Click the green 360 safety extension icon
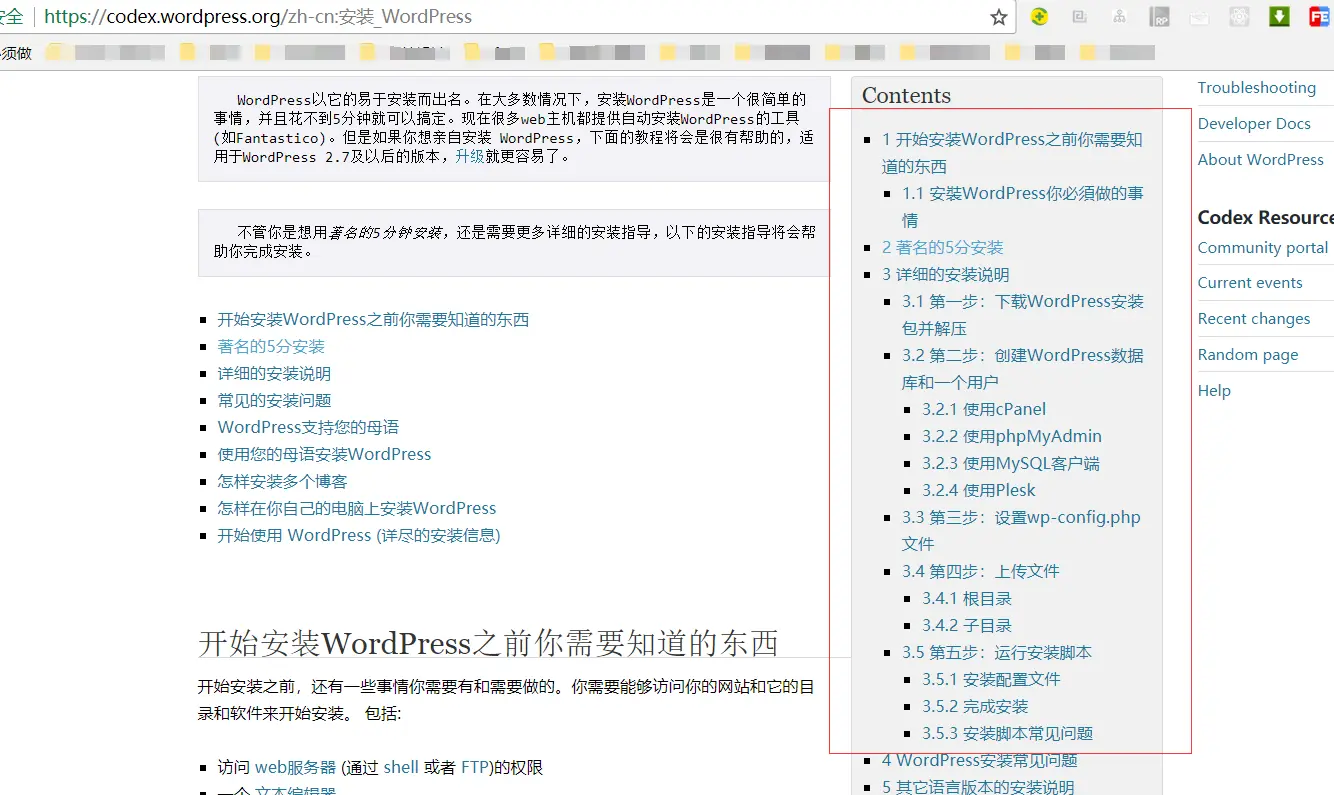Viewport: 1334px width, 795px height. tap(1039, 16)
